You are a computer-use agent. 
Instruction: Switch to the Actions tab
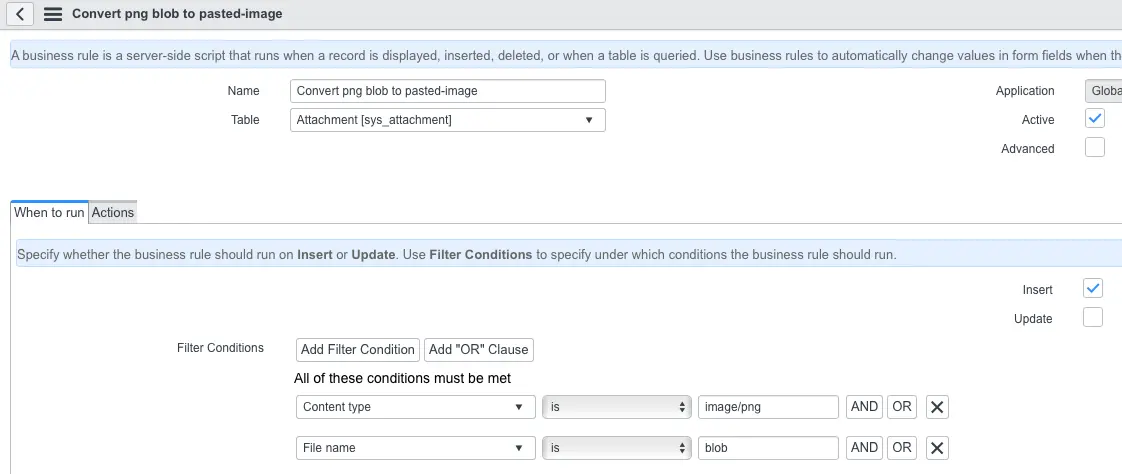[113, 212]
